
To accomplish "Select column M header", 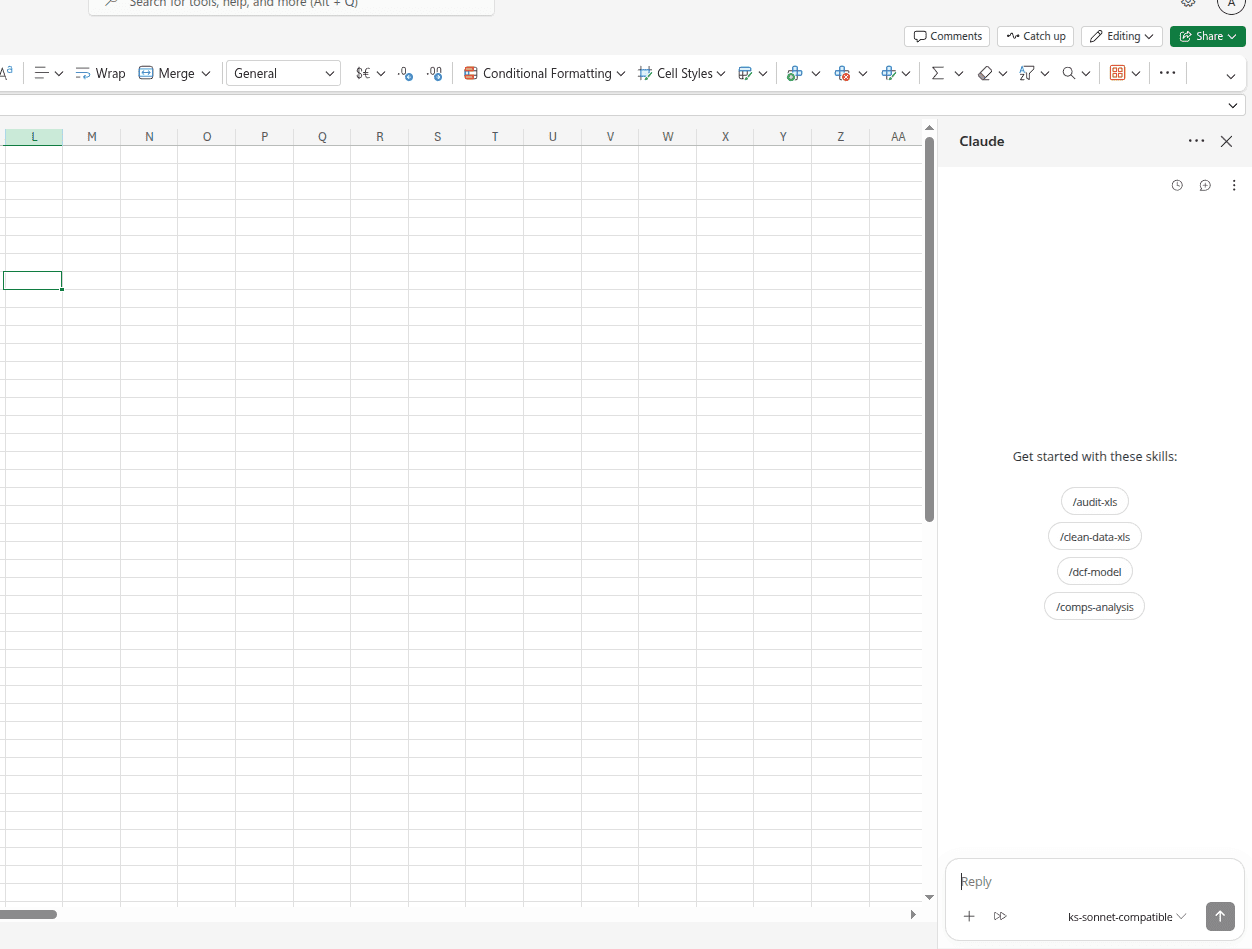I will [92, 137].
